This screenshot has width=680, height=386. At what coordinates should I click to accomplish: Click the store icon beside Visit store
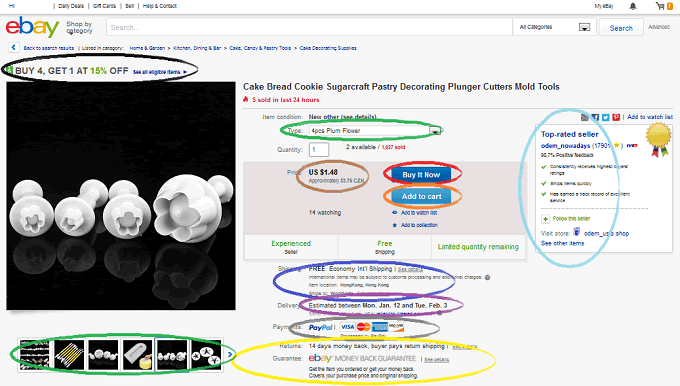576,232
